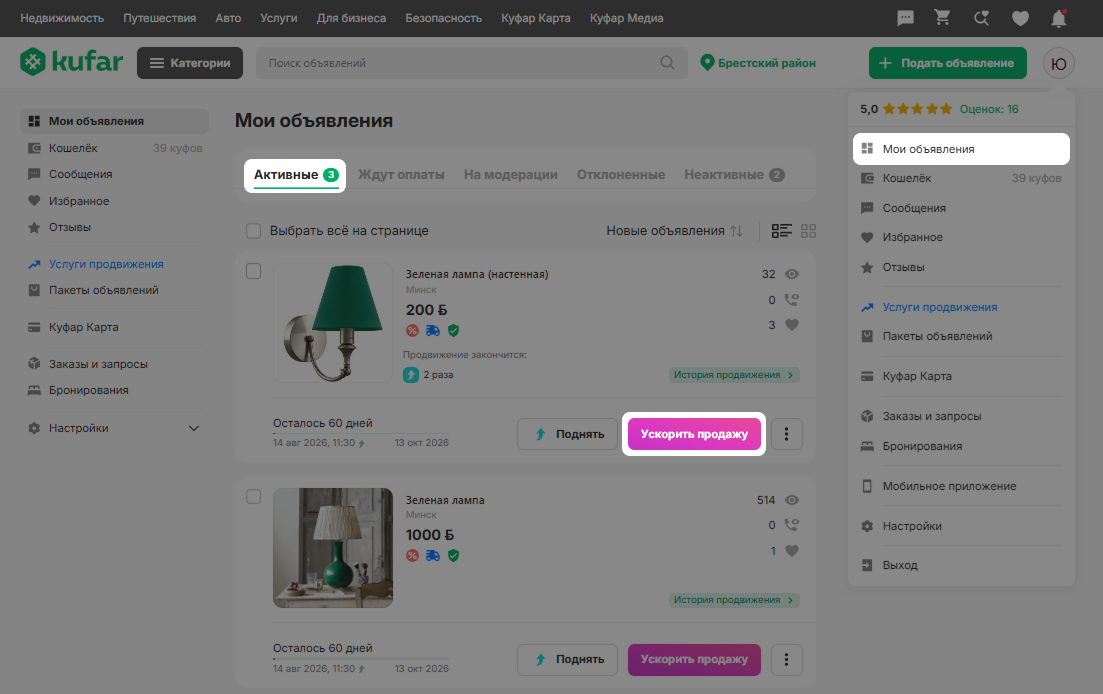
Task: Open wall lamp listing thumbnail
Action: tap(333, 323)
